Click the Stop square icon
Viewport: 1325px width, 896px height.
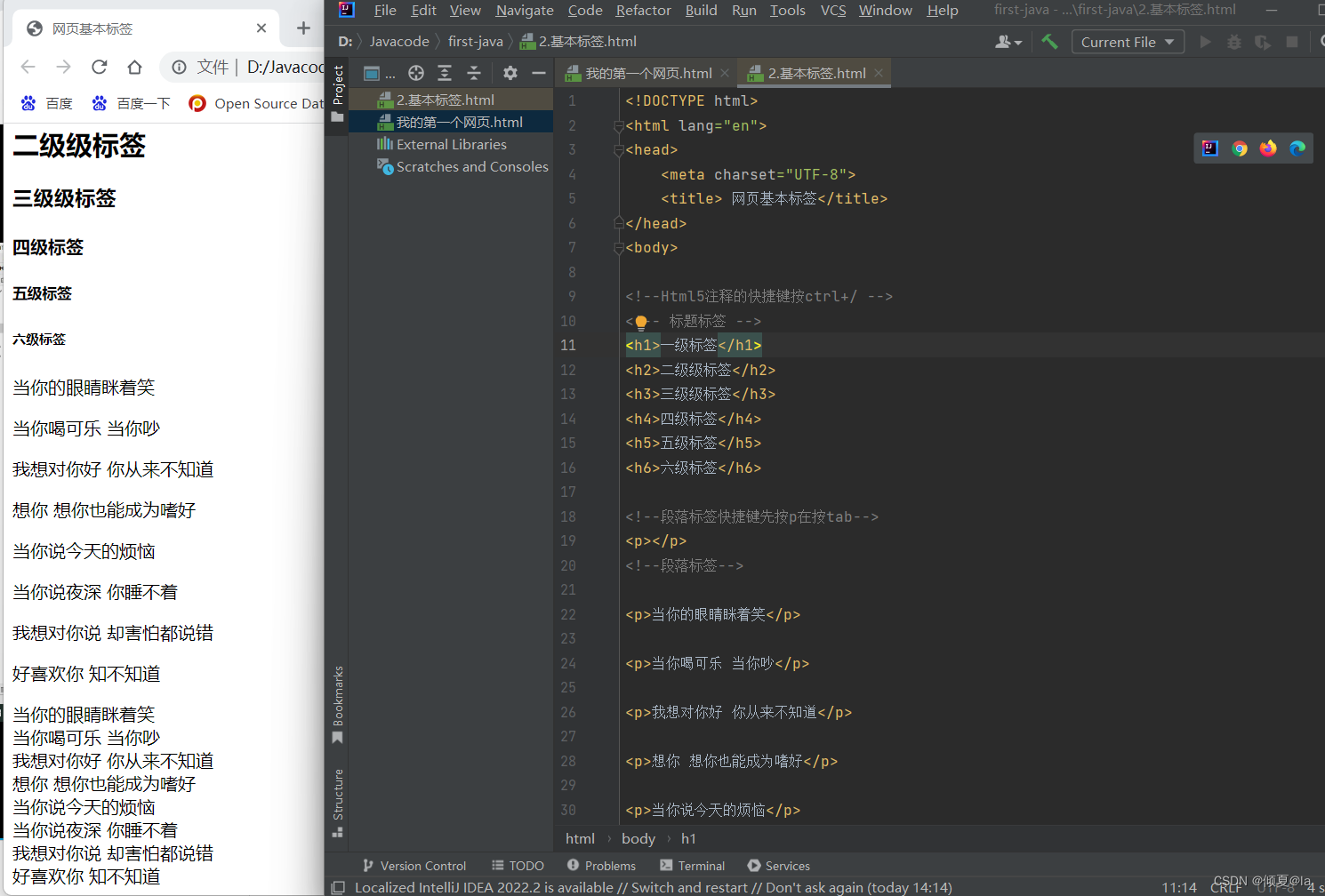[x=1292, y=42]
